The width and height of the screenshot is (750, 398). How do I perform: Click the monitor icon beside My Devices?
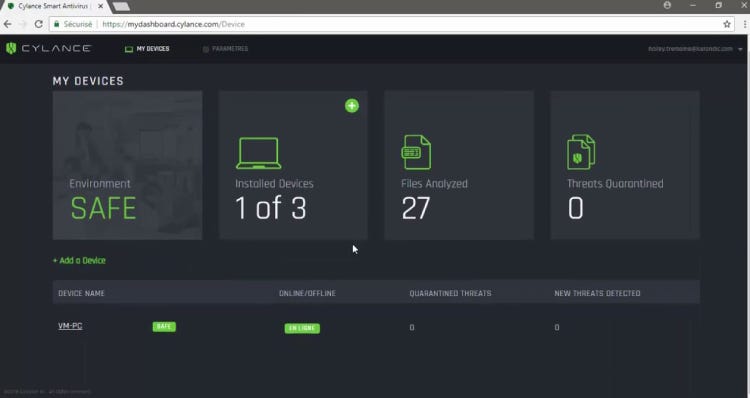point(129,49)
